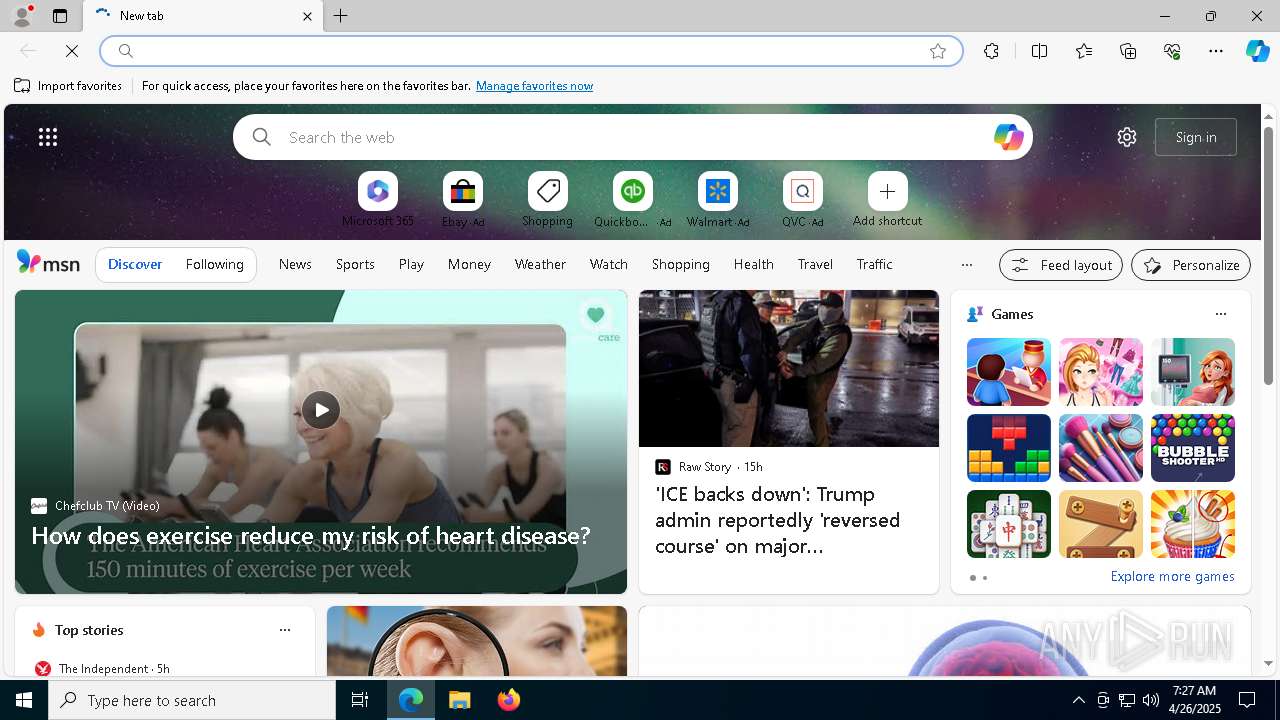
Task: Click the web search box
Action: [632, 137]
